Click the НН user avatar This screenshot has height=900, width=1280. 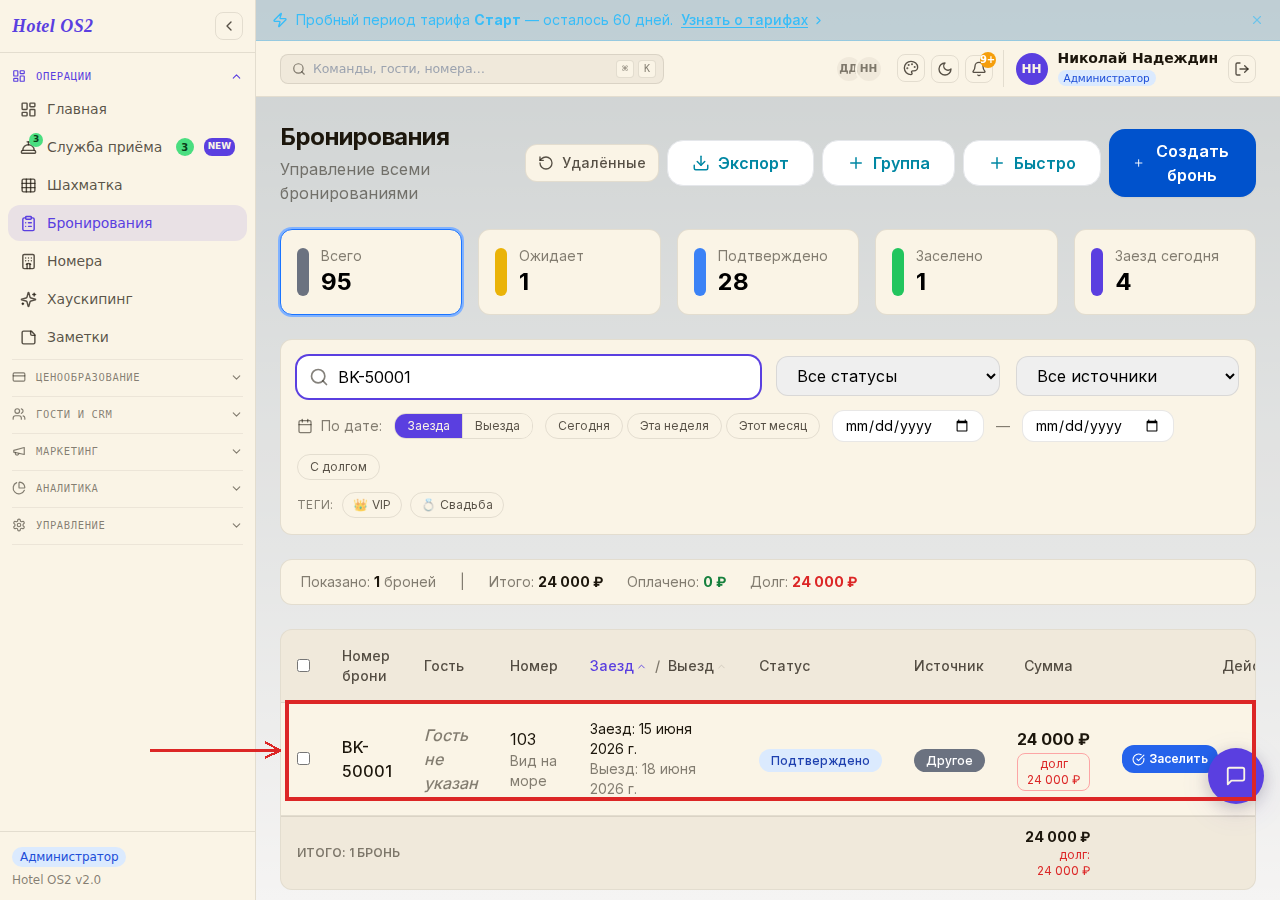point(1032,68)
